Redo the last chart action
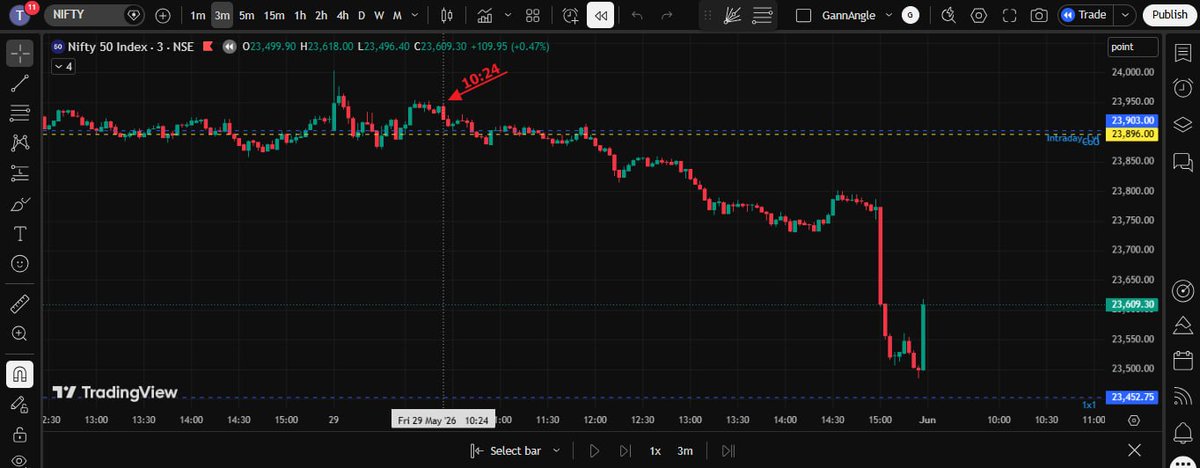Screen dimensions: 1200x468 [667, 15]
